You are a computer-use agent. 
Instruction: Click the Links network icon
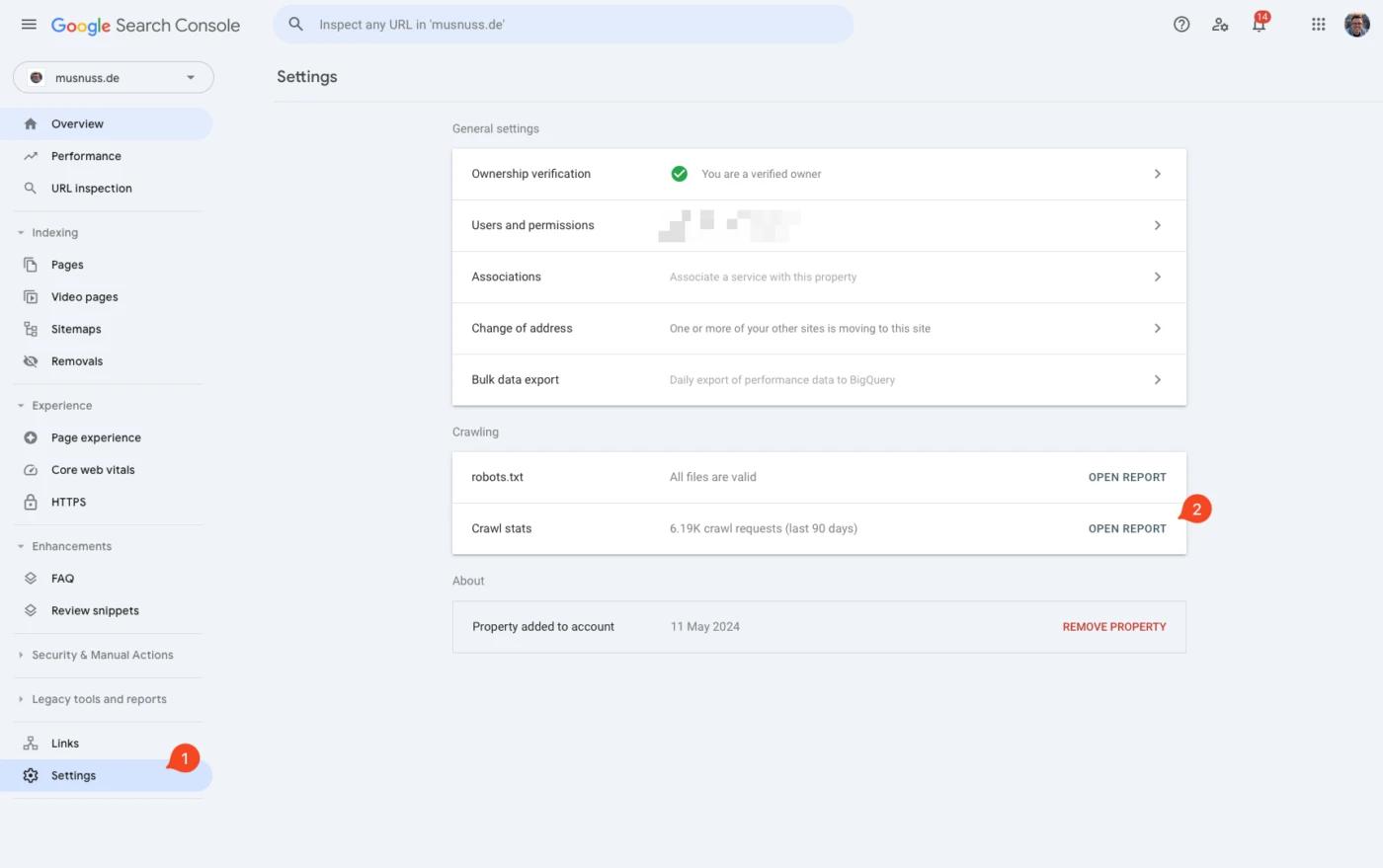31,744
